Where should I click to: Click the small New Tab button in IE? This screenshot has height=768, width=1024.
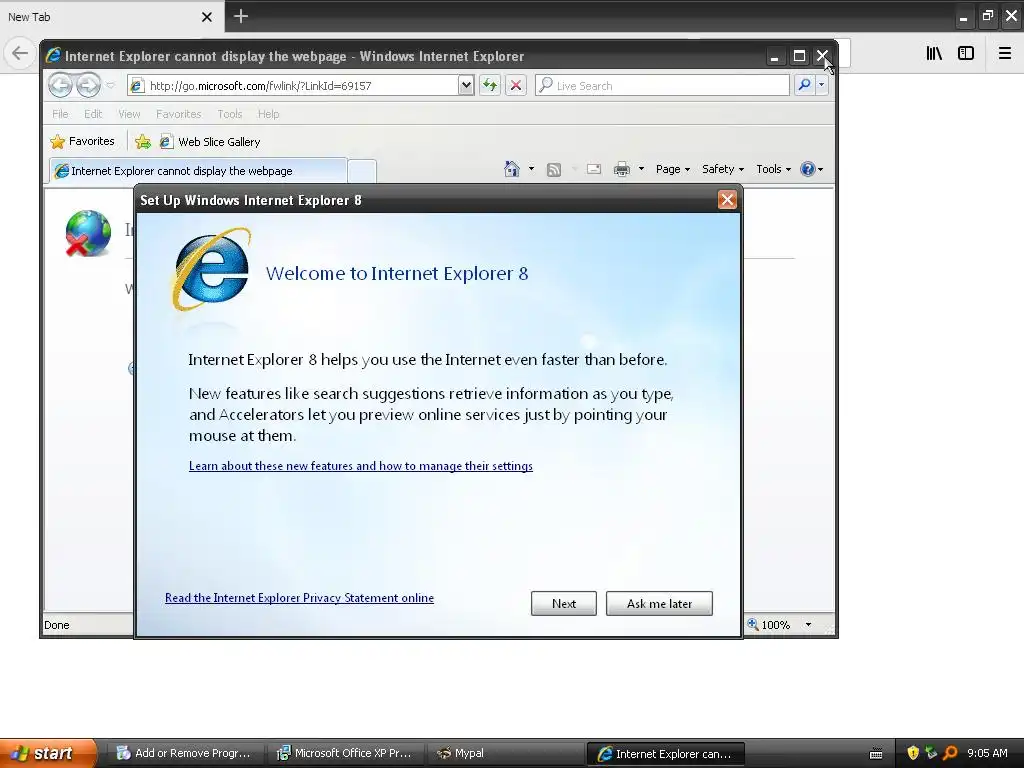pos(362,171)
